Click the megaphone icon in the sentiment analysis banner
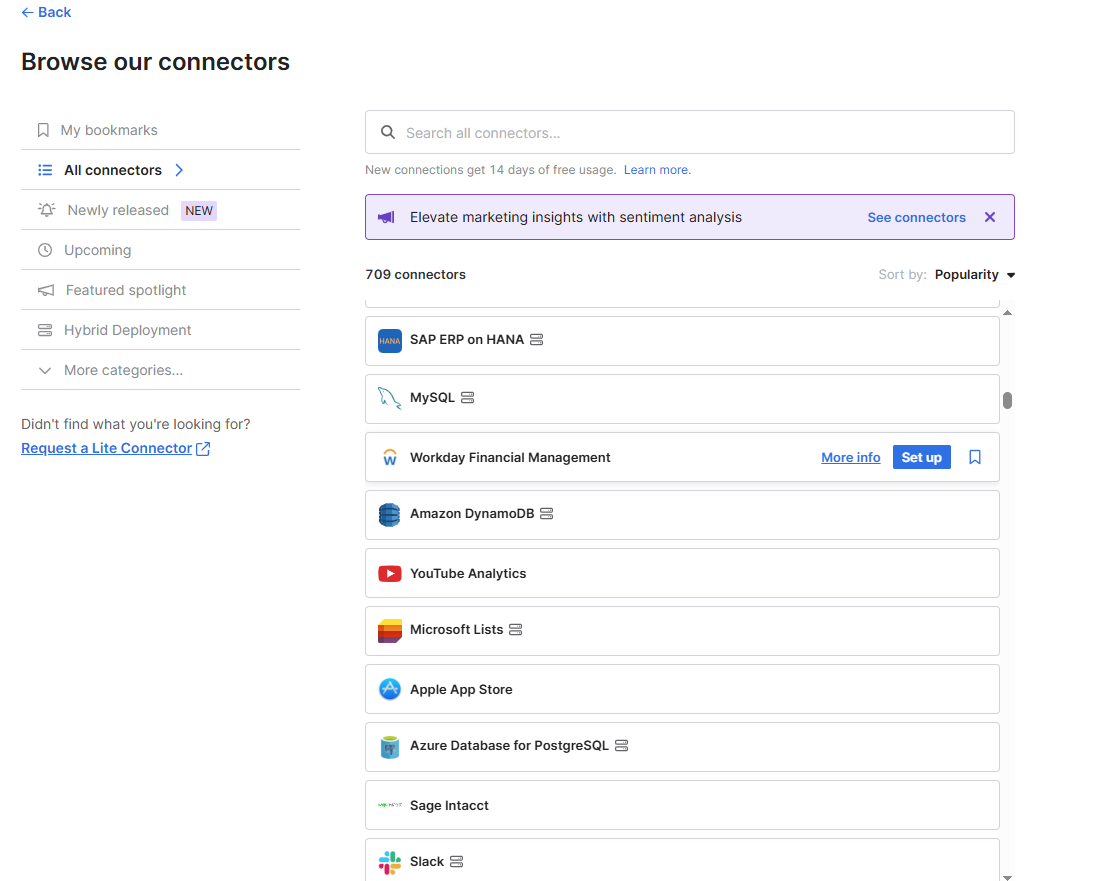 point(386,217)
